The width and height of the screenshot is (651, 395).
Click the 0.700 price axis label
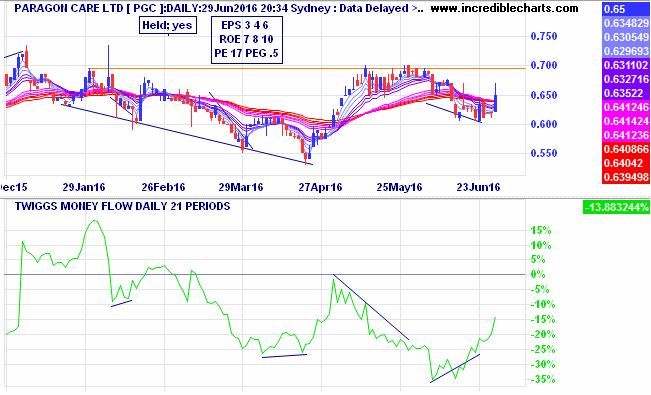pos(544,66)
